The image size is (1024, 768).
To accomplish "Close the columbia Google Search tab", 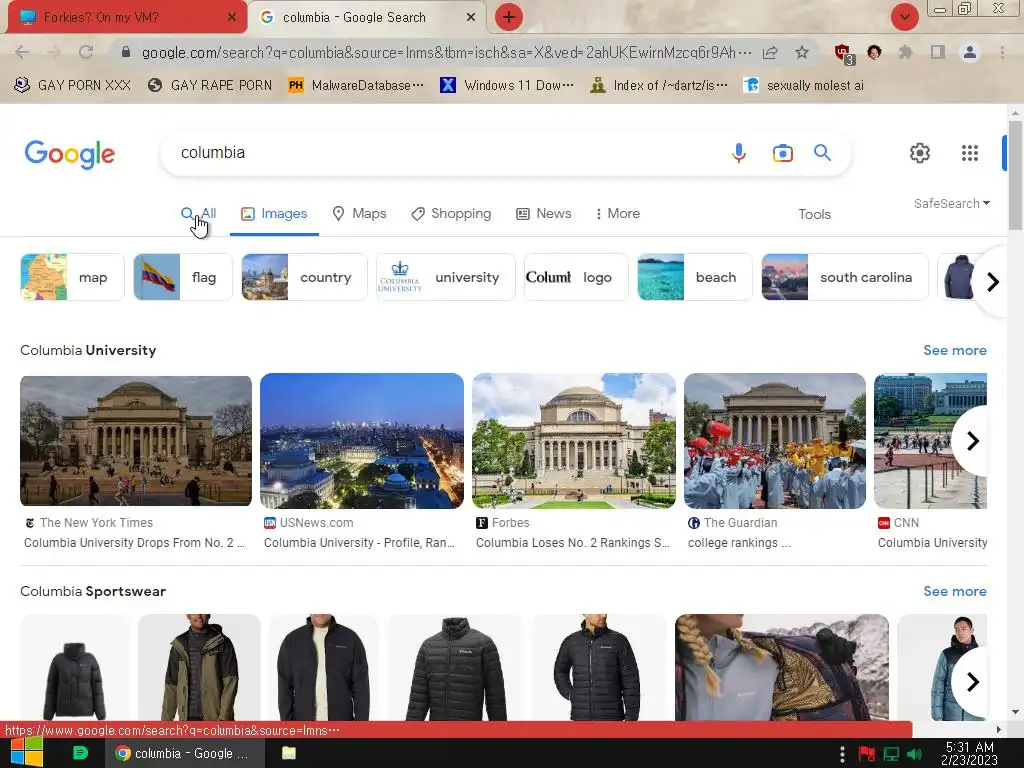I will (x=470, y=18).
